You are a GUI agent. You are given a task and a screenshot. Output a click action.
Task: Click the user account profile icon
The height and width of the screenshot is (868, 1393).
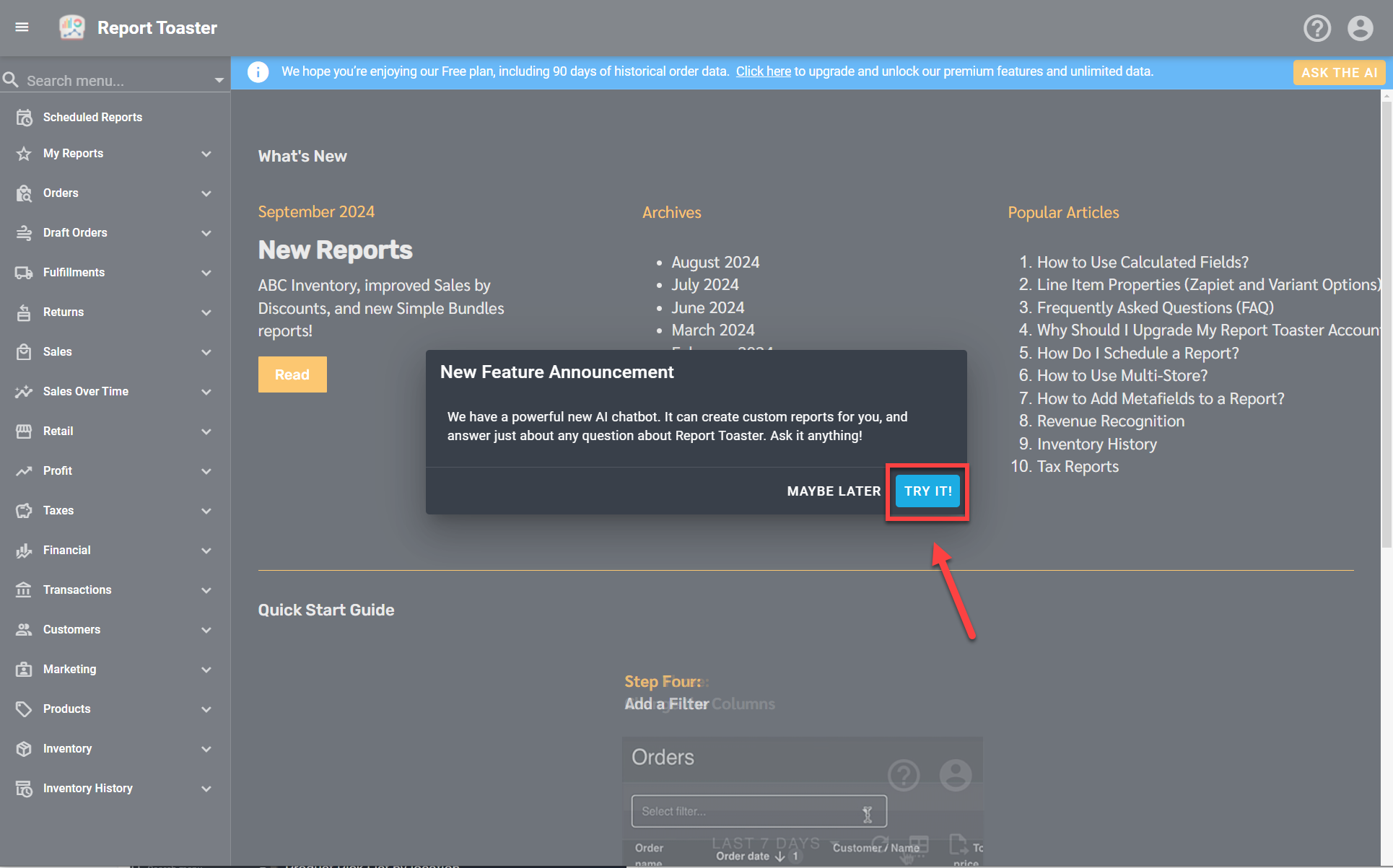coord(1360,27)
